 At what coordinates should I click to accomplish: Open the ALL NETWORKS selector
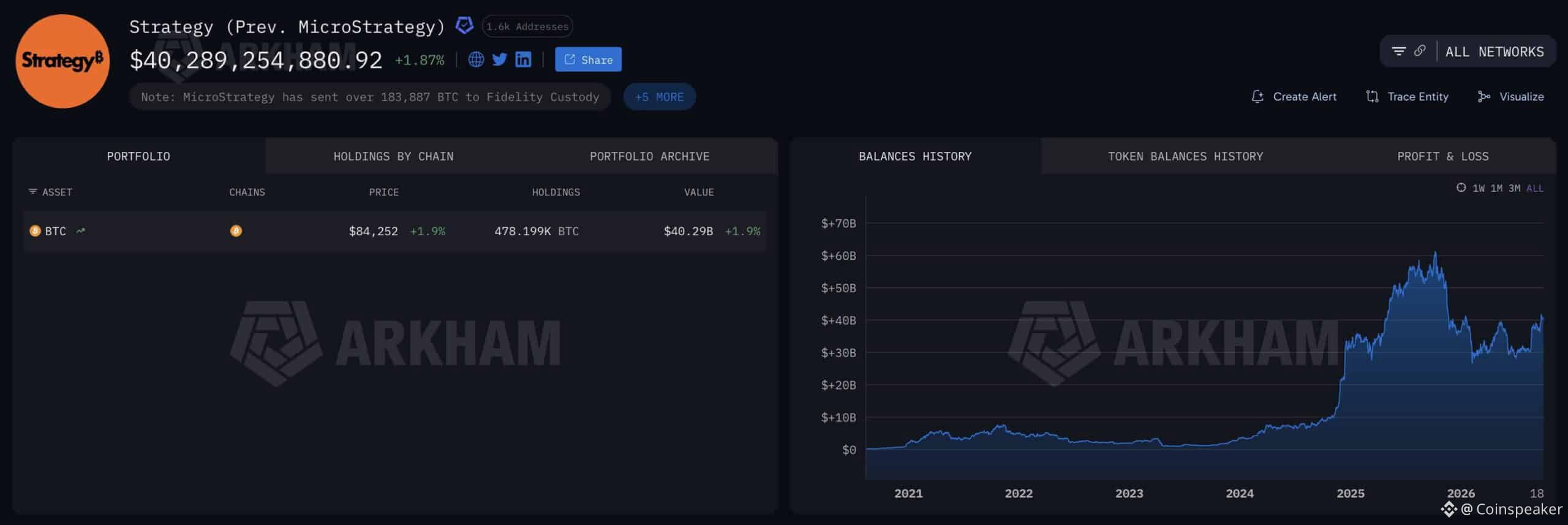(x=1494, y=52)
